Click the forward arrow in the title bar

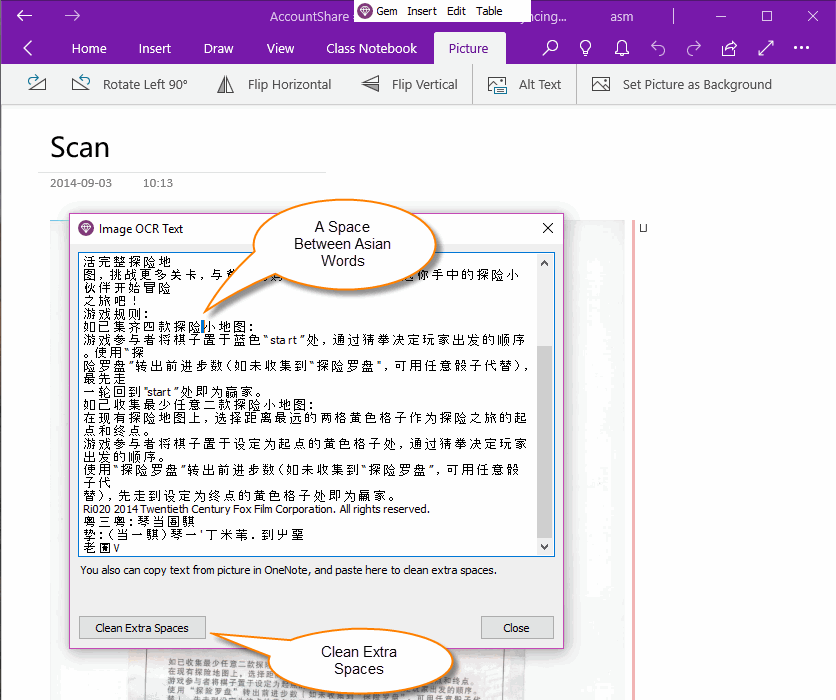click(x=73, y=16)
